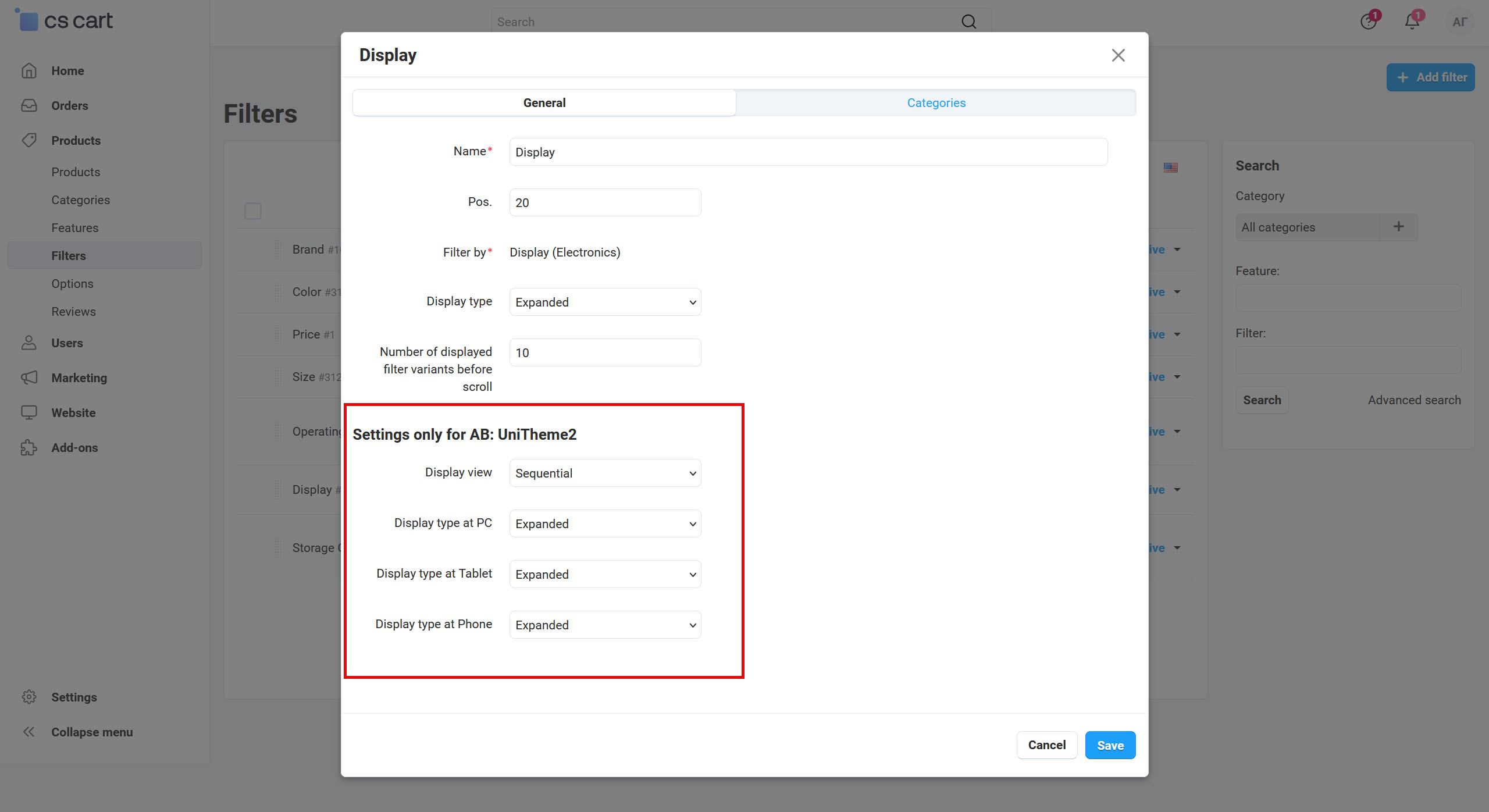Open Reviews in the sidebar menu
The image size is (1489, 812).
(x=74, y=312)
